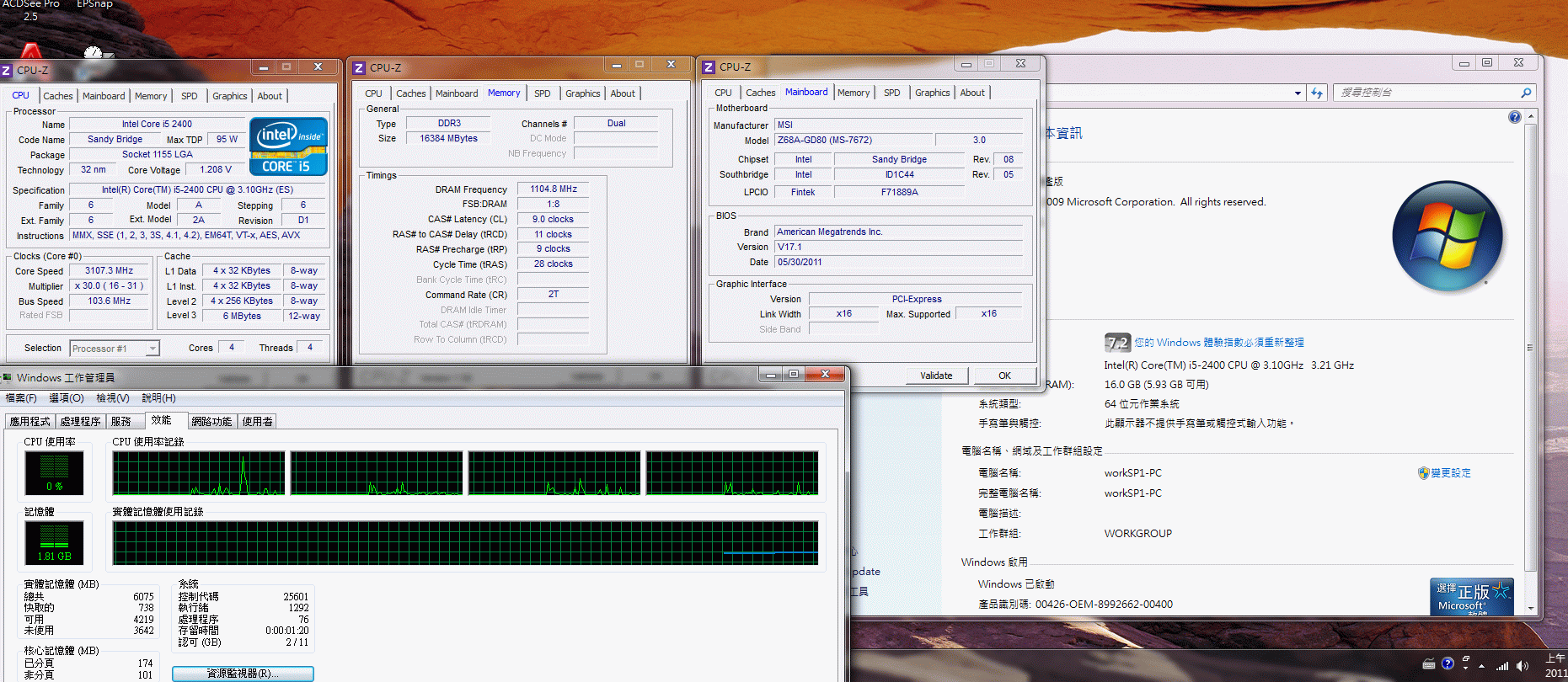Screen dimensions: 1568x682
Task: Expand the System window address bar dropdown
Action: point(1298,93)
